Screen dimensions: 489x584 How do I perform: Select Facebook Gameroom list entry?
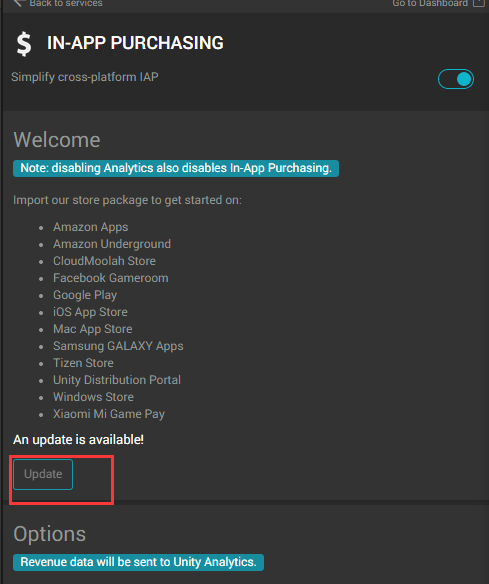click(x=111, y=278)
